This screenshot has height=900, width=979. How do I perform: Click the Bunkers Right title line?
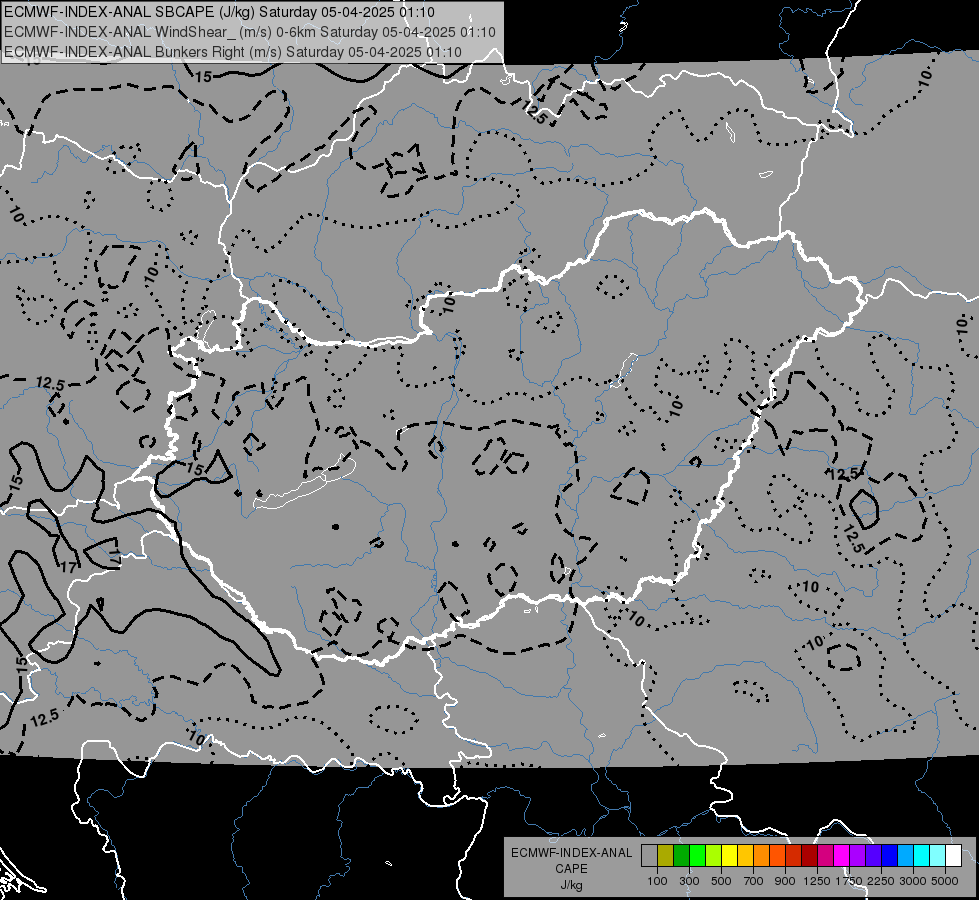coord(233,52)
